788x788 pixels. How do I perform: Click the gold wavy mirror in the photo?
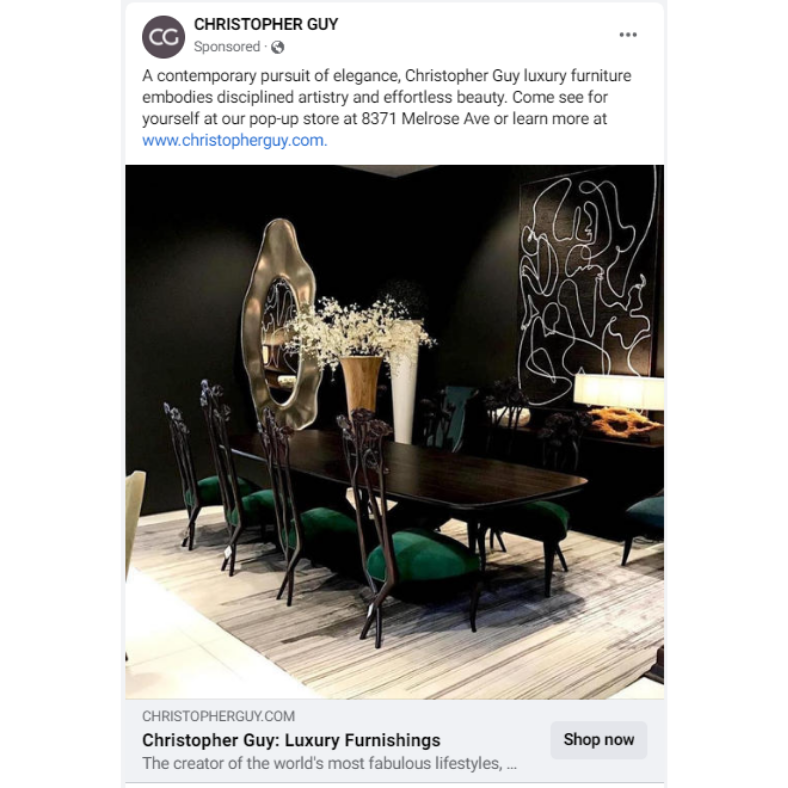[280, 324]
